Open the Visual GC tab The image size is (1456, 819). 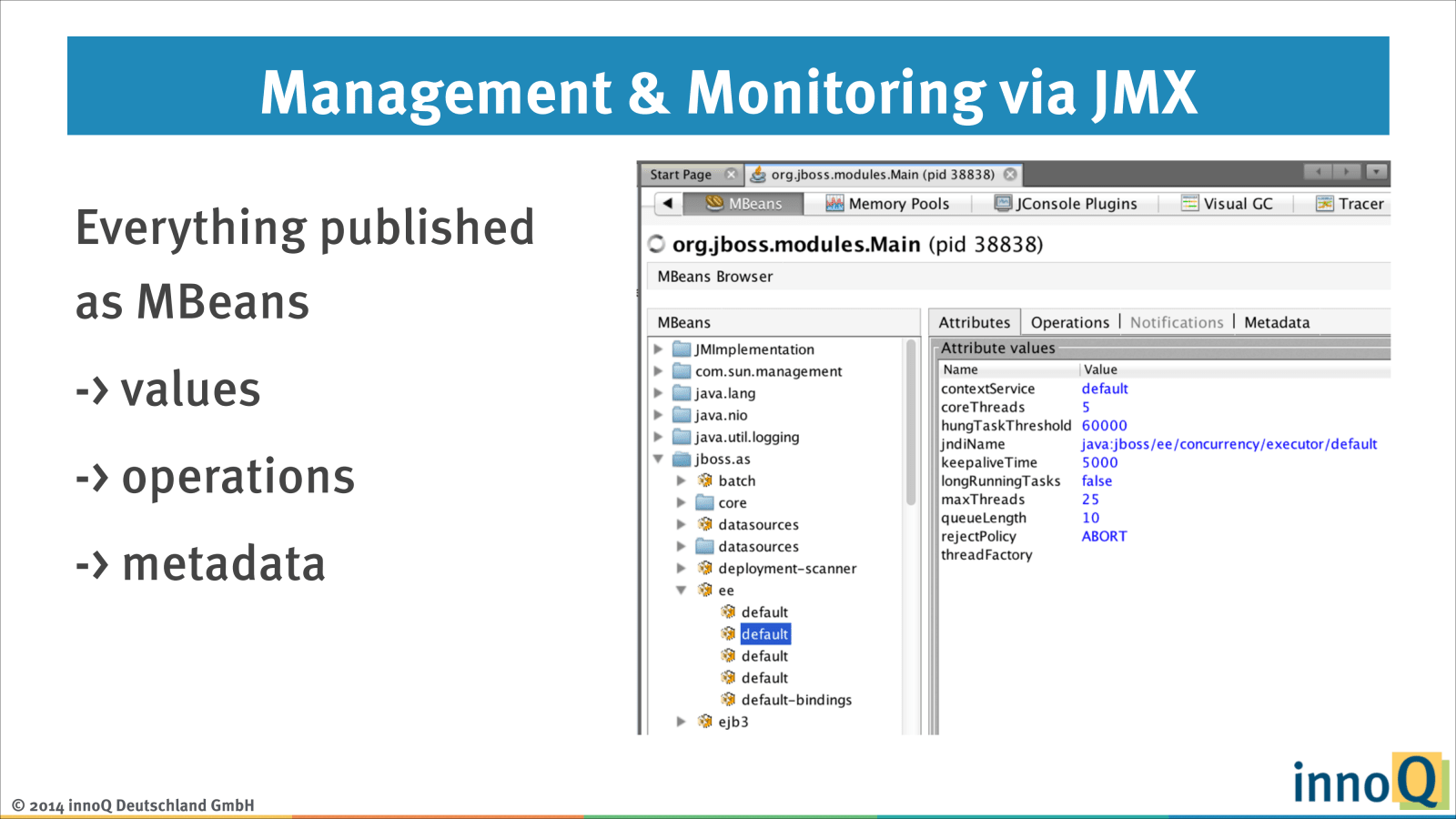click(1227, 204)
